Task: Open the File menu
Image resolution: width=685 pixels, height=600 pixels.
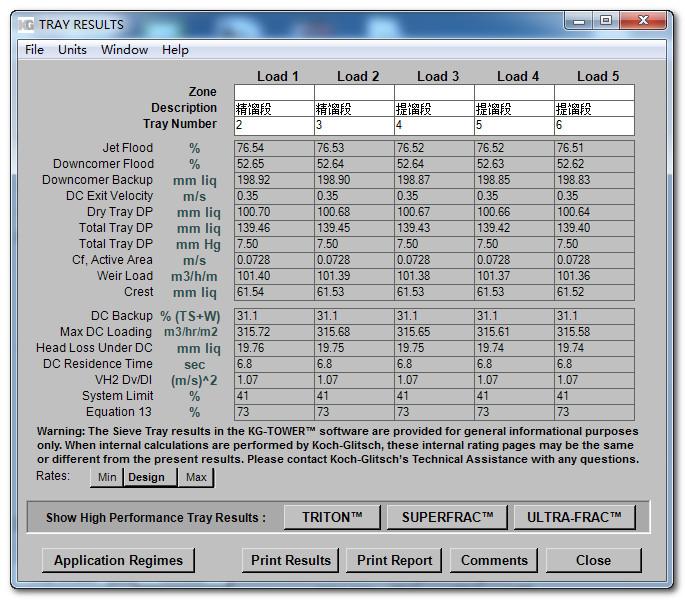Action: [x=35, y=50]
